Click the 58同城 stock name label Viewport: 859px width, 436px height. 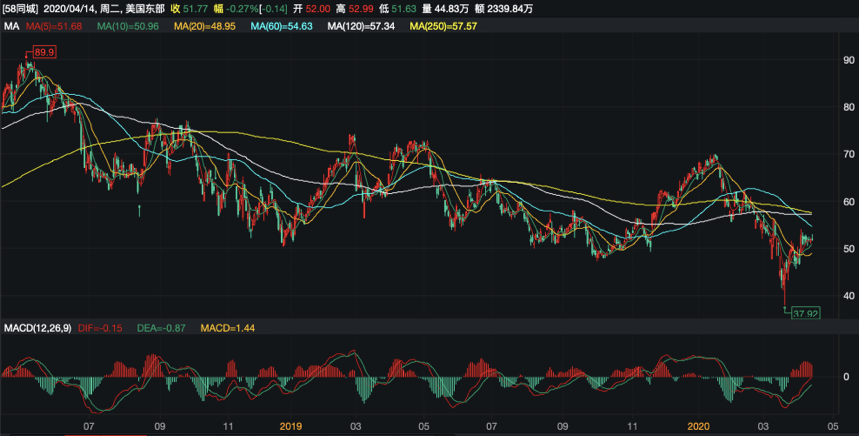[x=21, y=8]
